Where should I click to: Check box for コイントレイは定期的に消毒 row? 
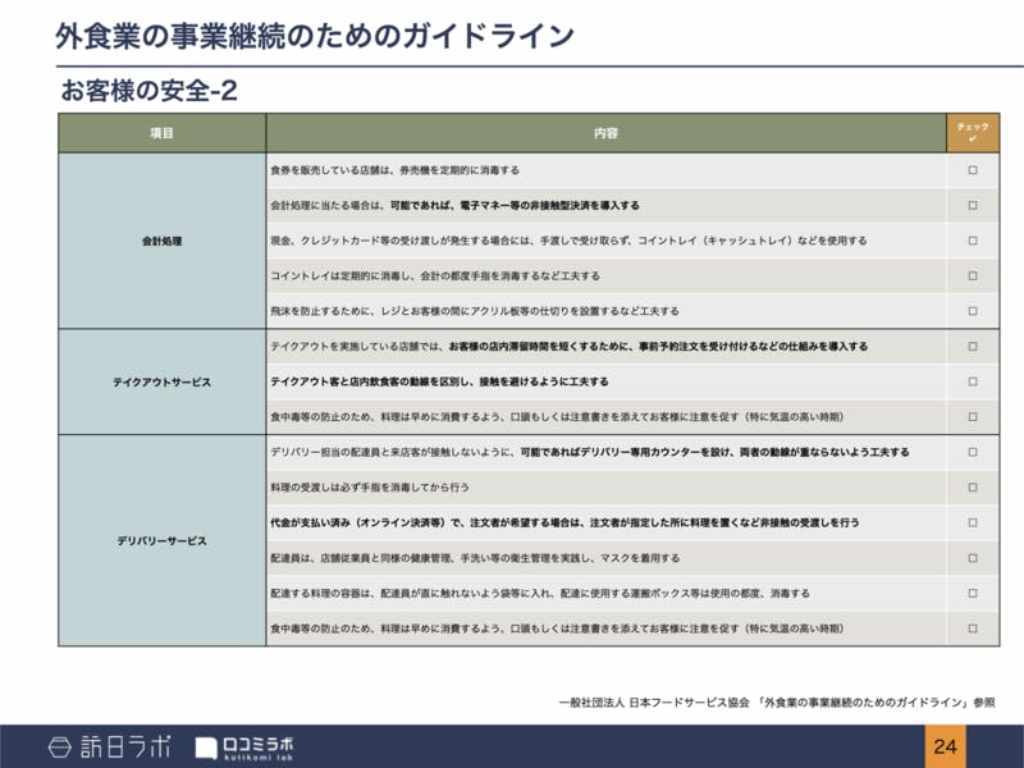coord(972,276)
